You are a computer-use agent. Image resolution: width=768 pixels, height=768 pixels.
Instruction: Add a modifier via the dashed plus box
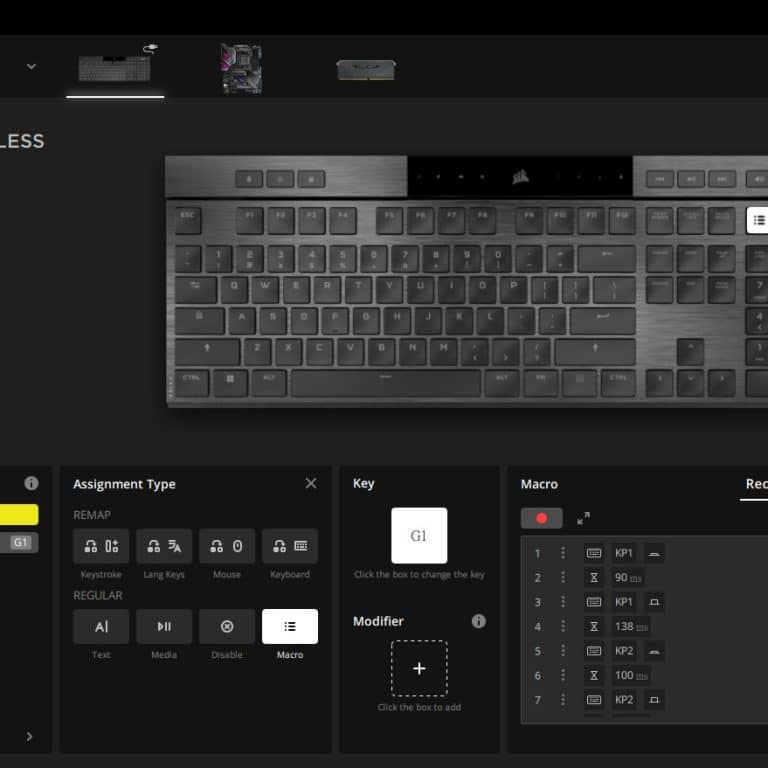pyautogui.click(x=419, y=669)
